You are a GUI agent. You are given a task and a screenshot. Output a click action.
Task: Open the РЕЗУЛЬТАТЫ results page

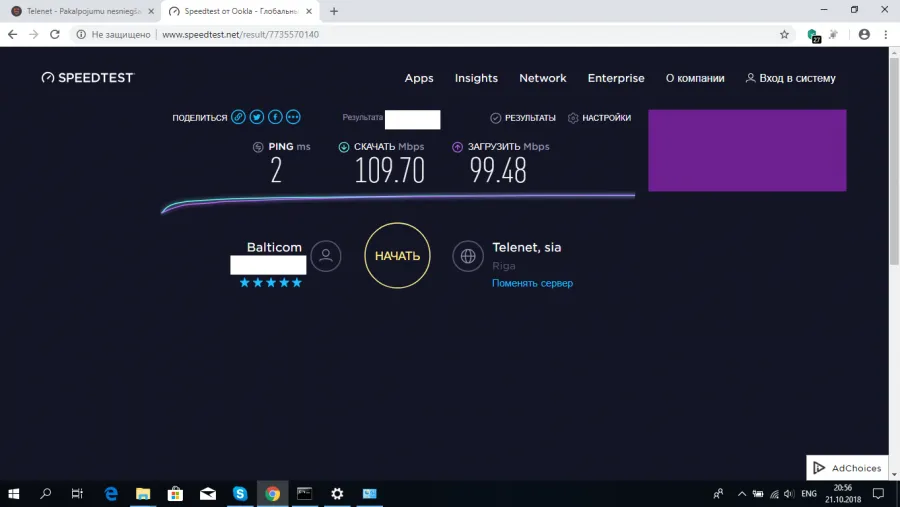(x=523, y=118)
